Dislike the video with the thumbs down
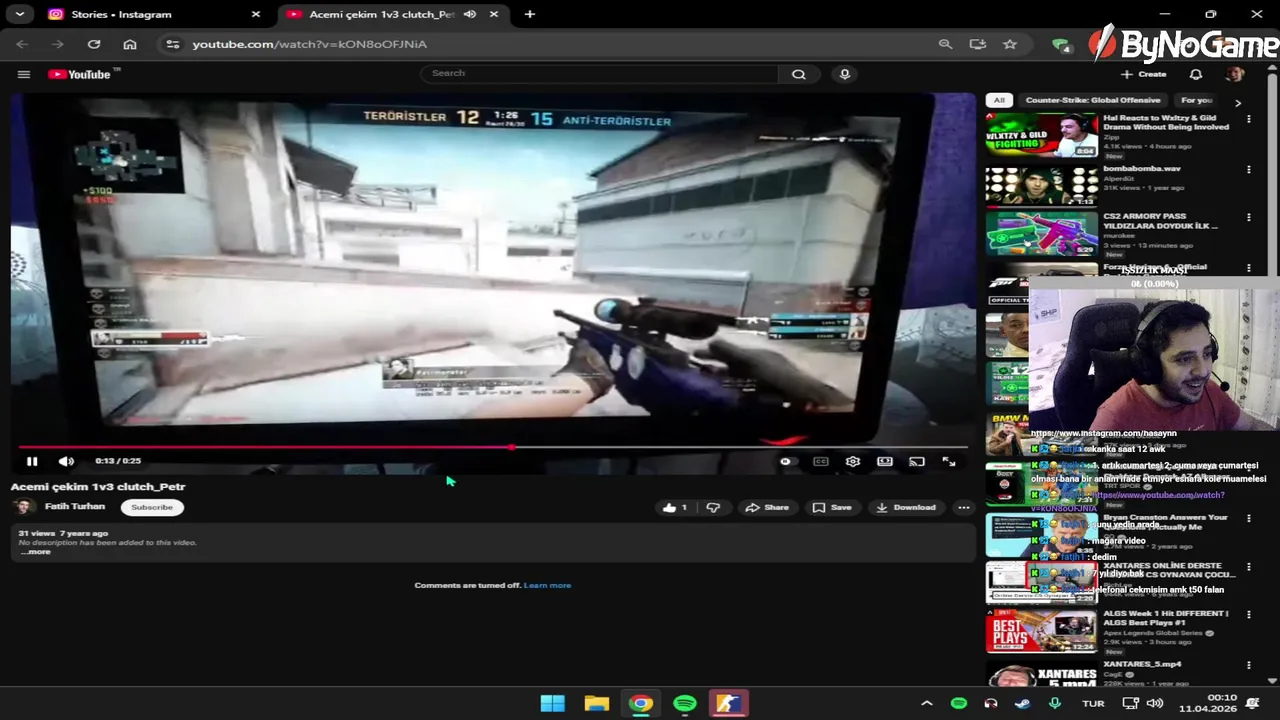Image resolution: width=1280 pixels, height=720 pixels. point(713,507)
